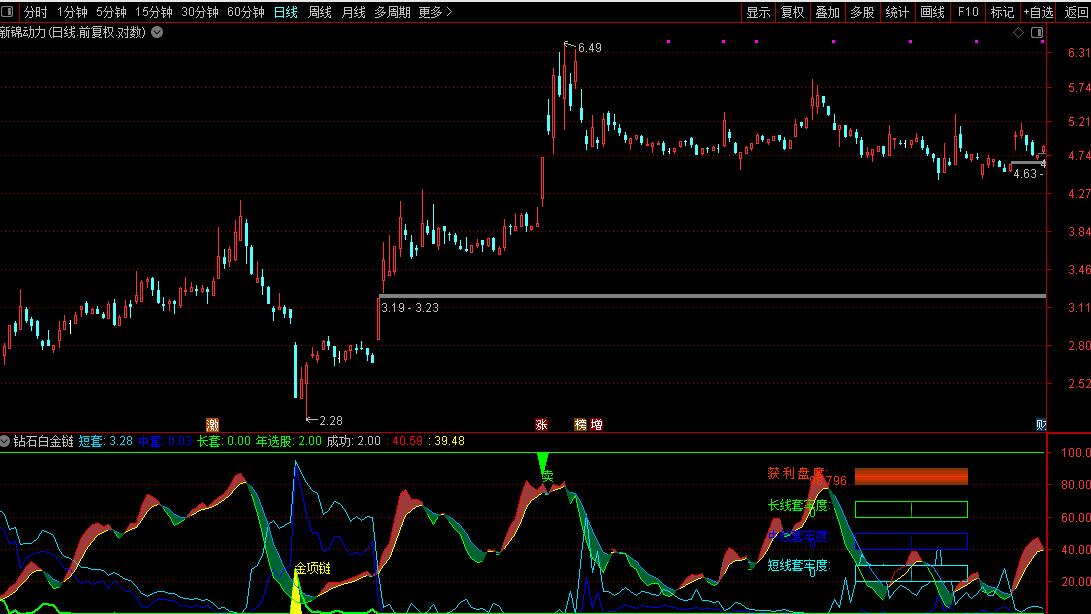Select the 60分钟 period tab
Viewport: 1091px width, 614px height.
pos(246,12)
